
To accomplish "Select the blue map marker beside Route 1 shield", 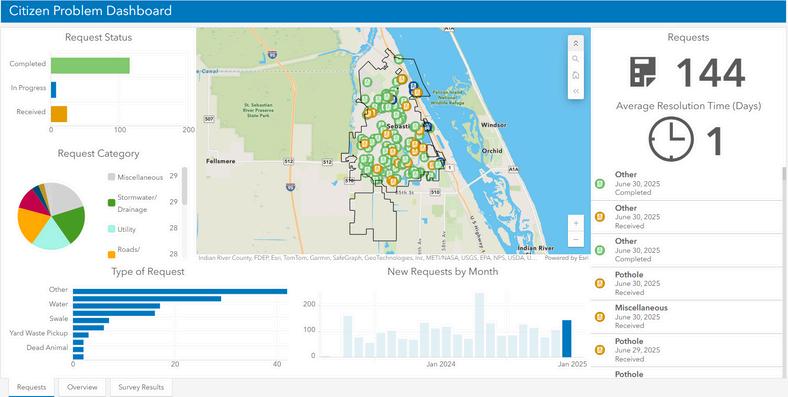I will [x=440, y=162].
